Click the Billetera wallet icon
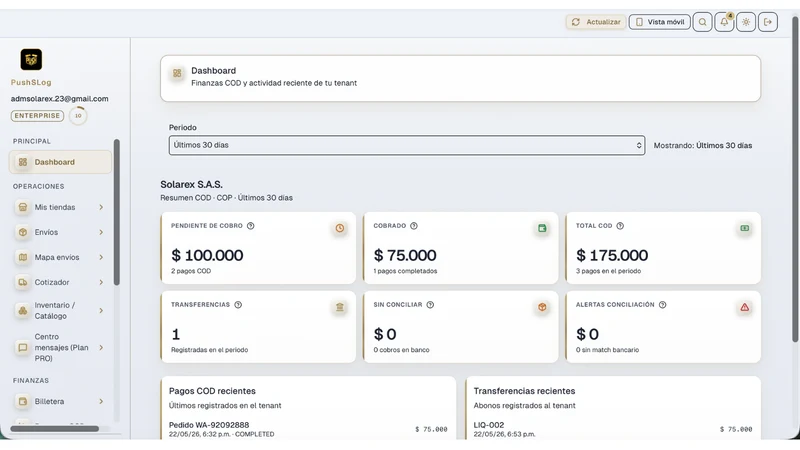 (x=22, y=402)
